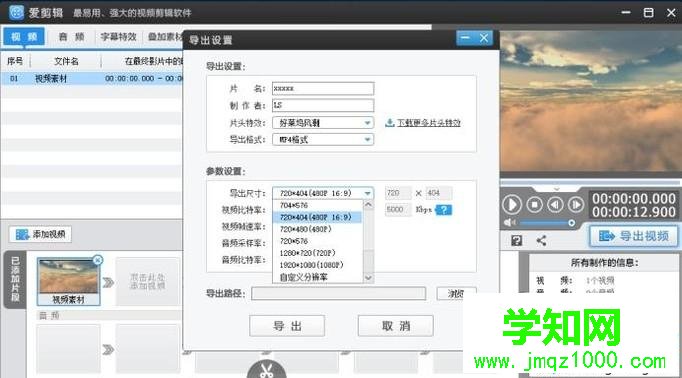Viewport: 682px width, 378px height.
Task: Open the 叠加素材 tab
Action: point(164,37)
